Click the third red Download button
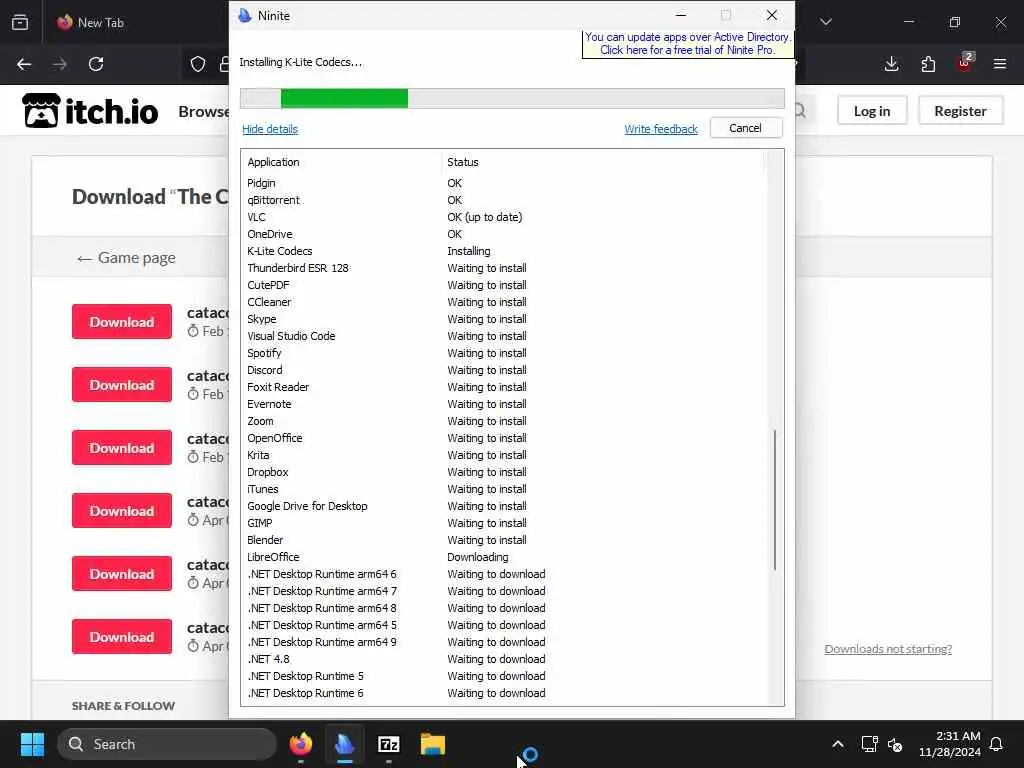Image resolution: width=1024 pixels, height=768 pixels. click(122, 447)
